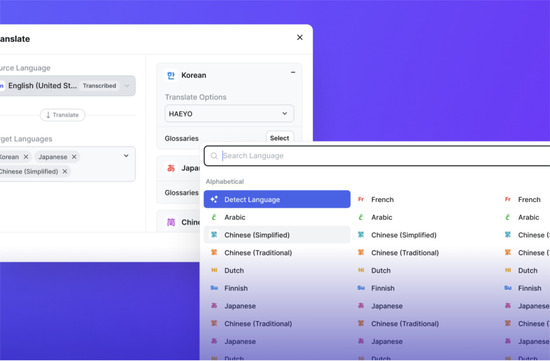Open the HAEYO translate options dropdown
This screenshot has height=361, width=550.
coord(229,114)
